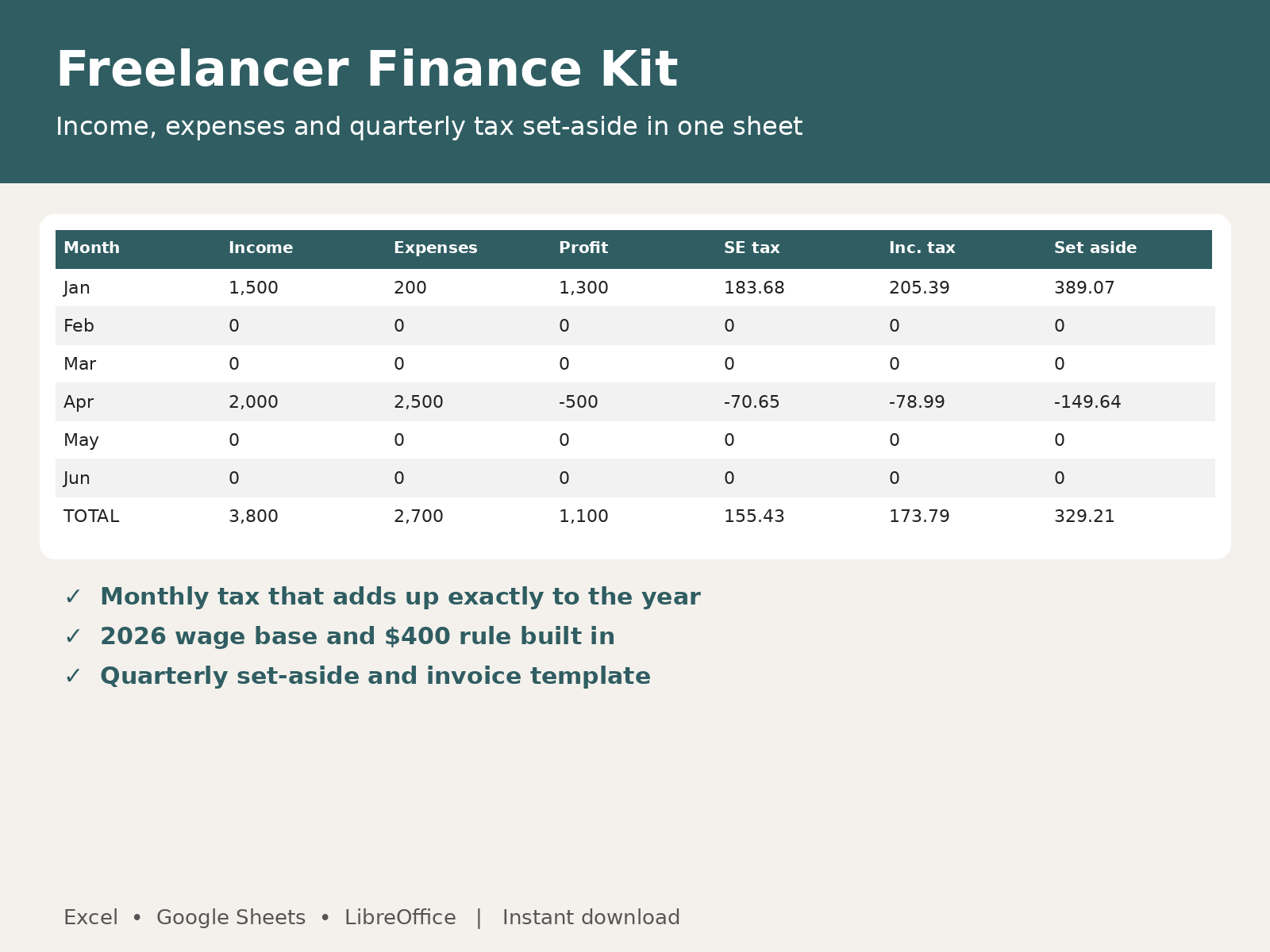Select the Apr profit value -500
This screenshot has height=952, width=1270.
click(579, 402)
